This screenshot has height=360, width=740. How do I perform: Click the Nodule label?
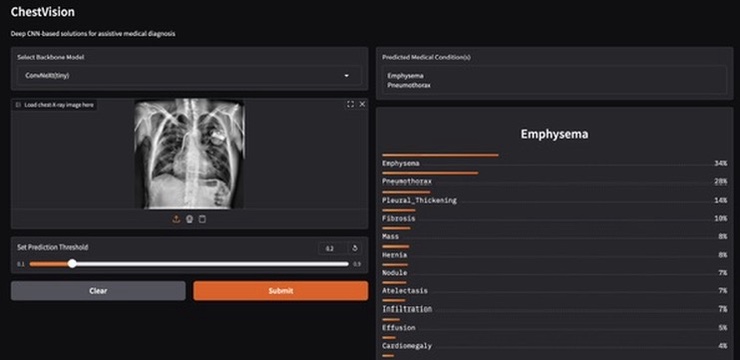[x=395, y=273]
